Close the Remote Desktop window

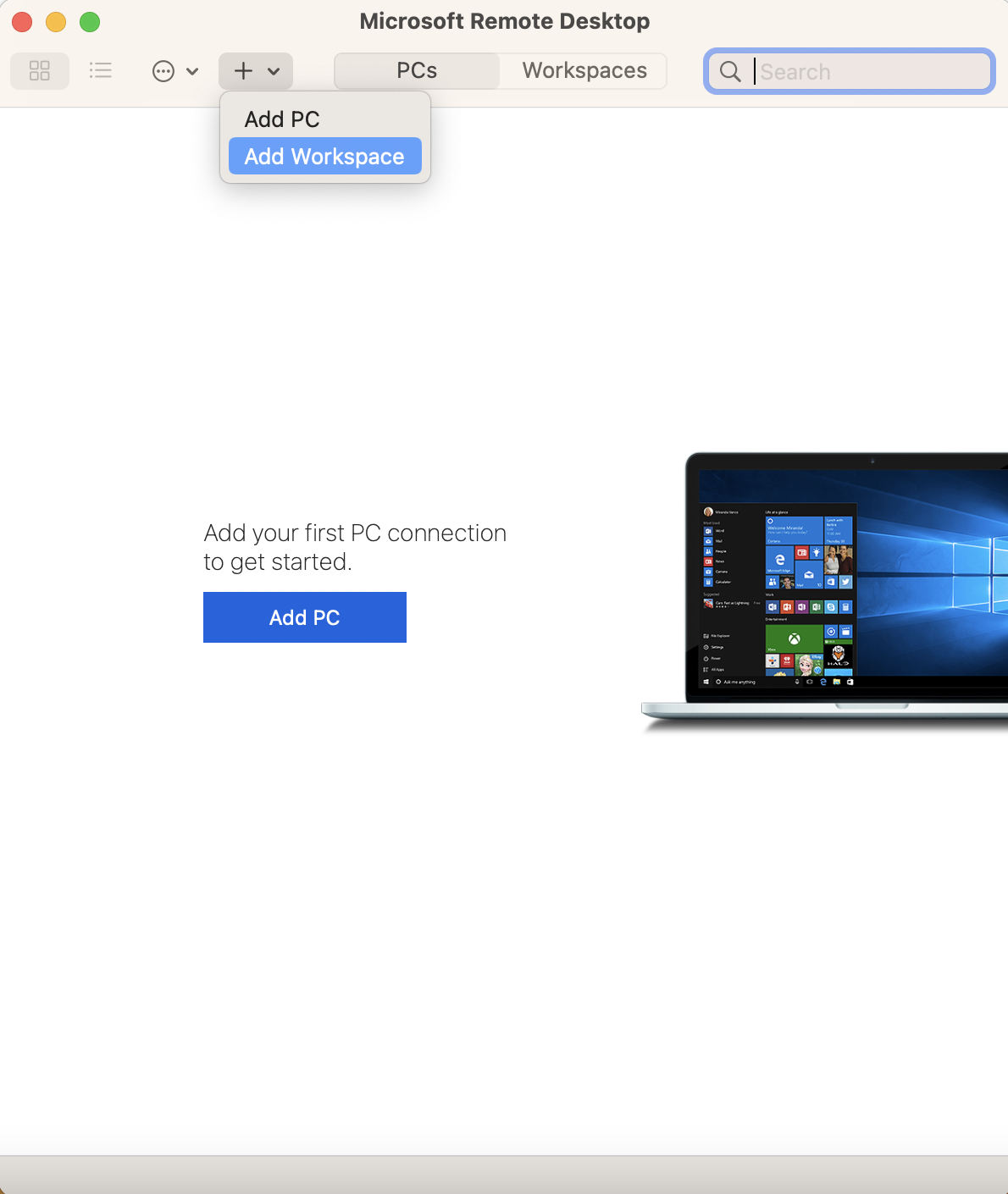point(22,22)
